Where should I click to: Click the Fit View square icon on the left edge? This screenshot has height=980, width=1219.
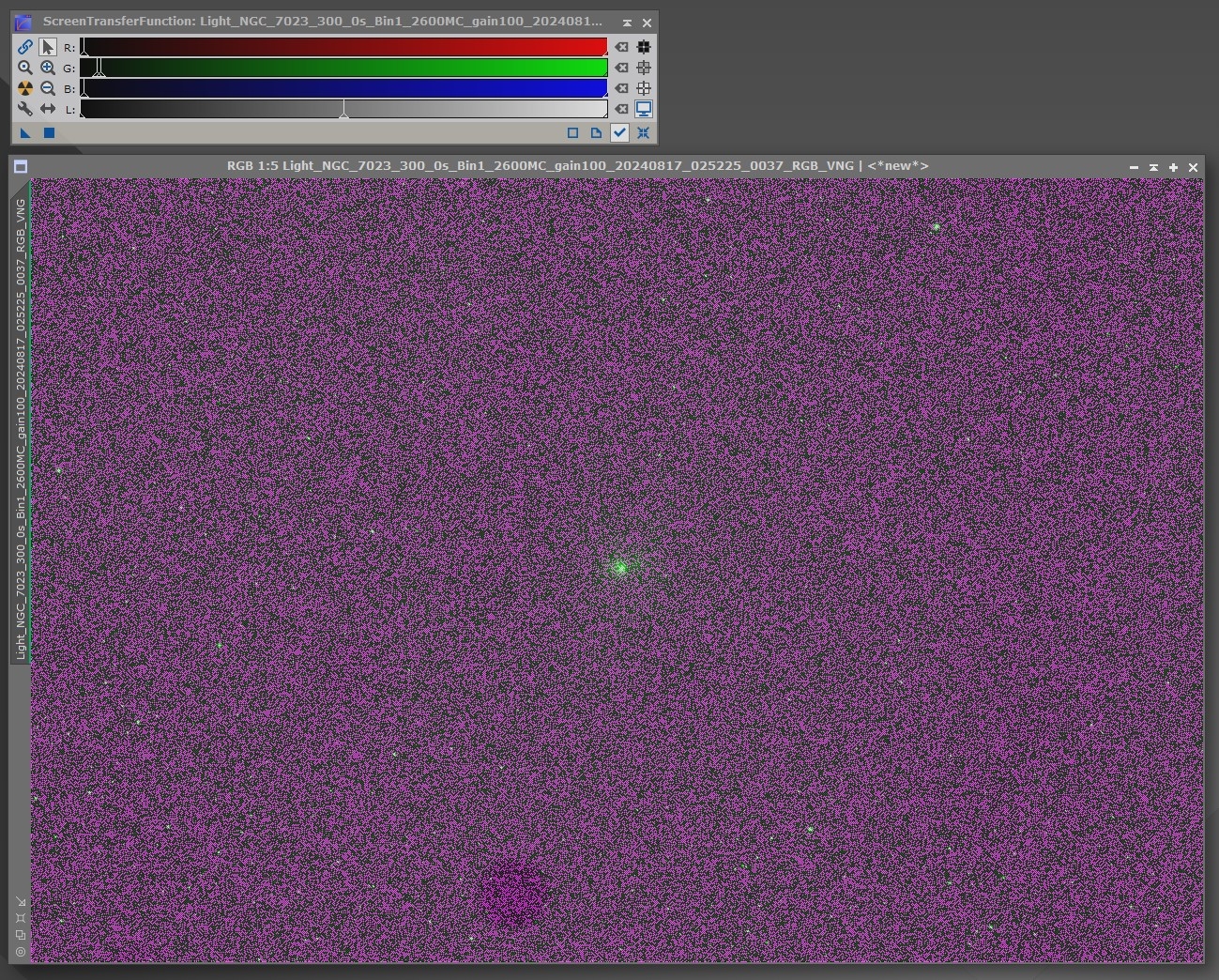[x=21, y=918]
